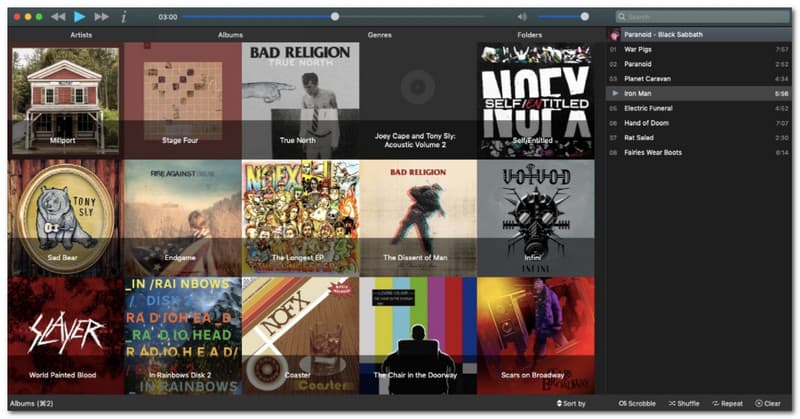
Task: Click the playing arrow icon beside Iron Man
Action: [x=615, y=93]
